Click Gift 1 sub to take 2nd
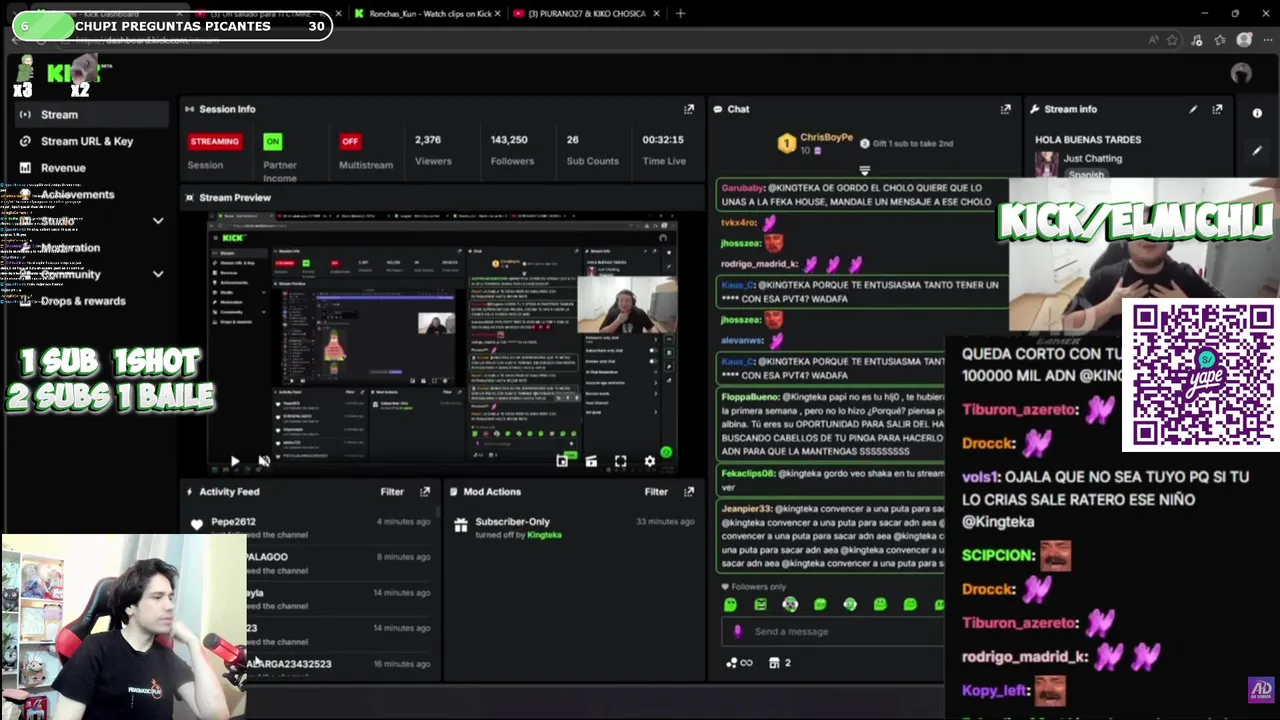 905,144
